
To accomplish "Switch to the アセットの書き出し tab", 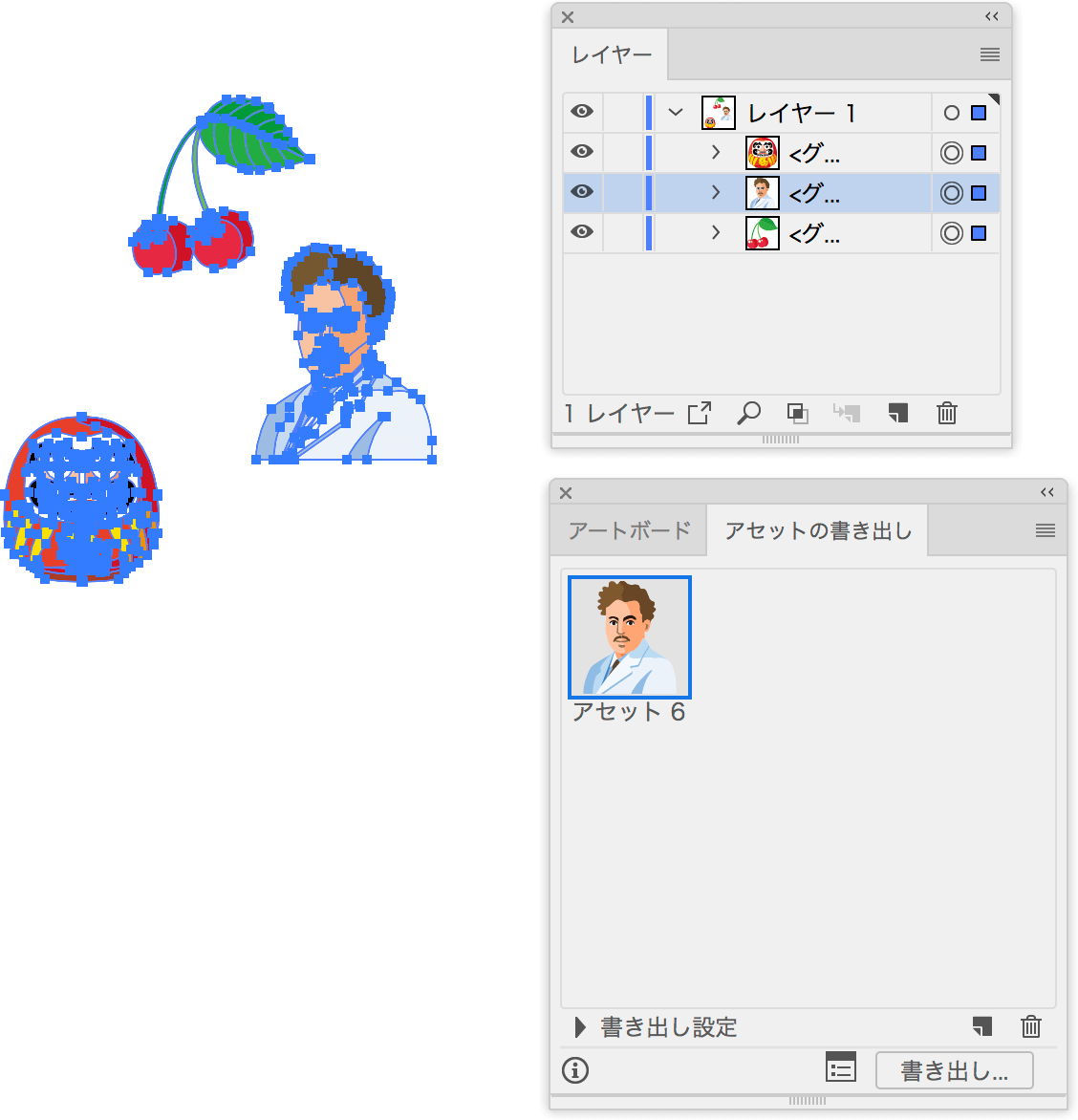I will coord(818,530).
